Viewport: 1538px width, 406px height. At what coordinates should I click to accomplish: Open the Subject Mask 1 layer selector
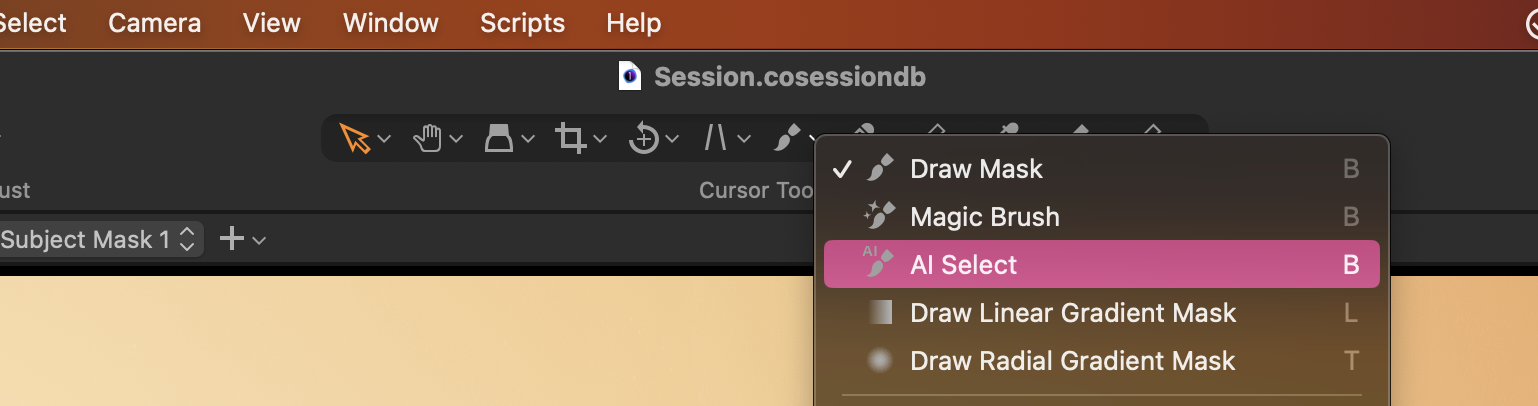pos(98,239)
